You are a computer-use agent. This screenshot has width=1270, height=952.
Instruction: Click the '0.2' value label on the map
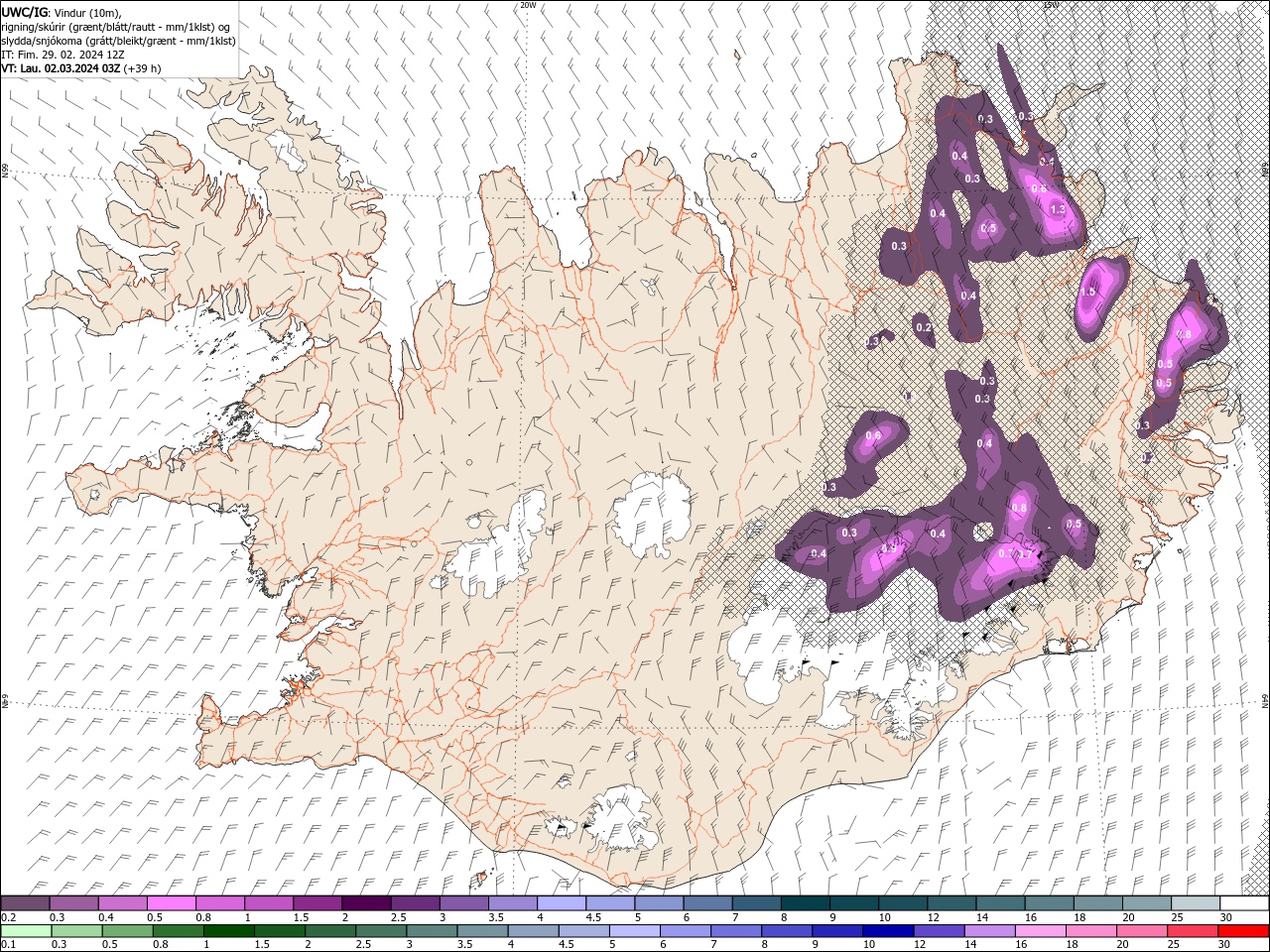coord(924,327)
